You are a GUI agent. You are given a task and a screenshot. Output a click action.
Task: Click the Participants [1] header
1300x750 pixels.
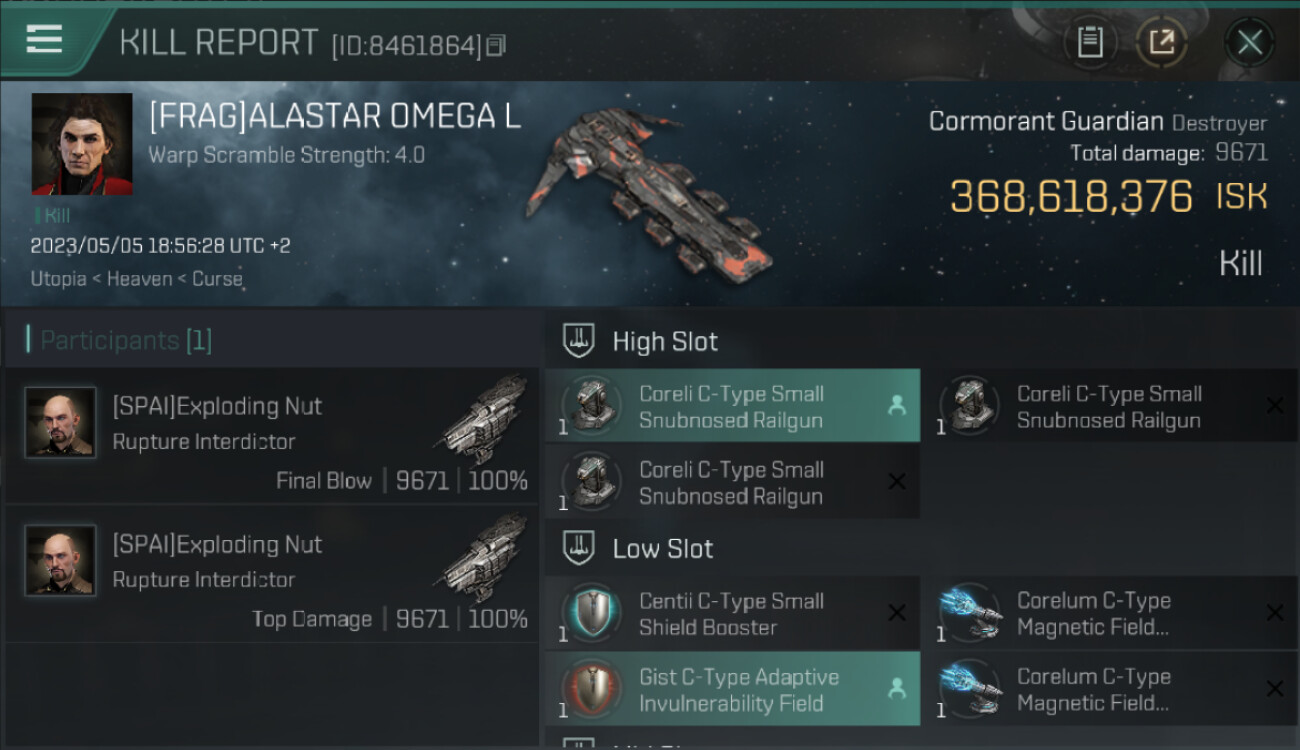119,340
